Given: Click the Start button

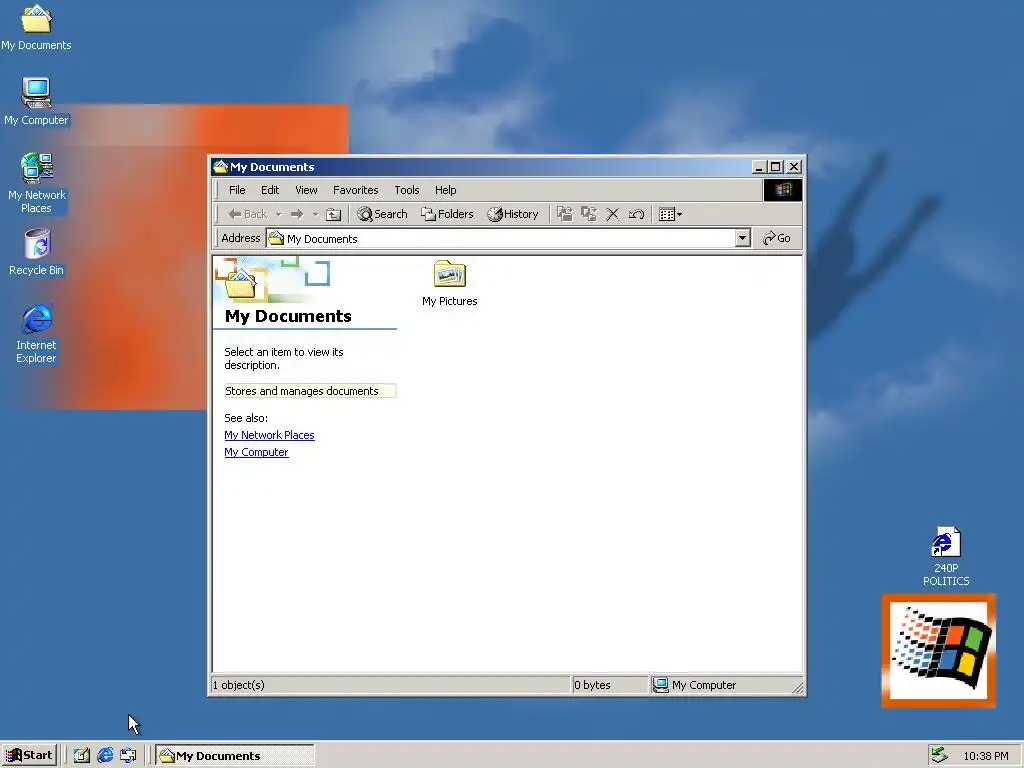Looking at the screenshot, I should click(29, 756).
